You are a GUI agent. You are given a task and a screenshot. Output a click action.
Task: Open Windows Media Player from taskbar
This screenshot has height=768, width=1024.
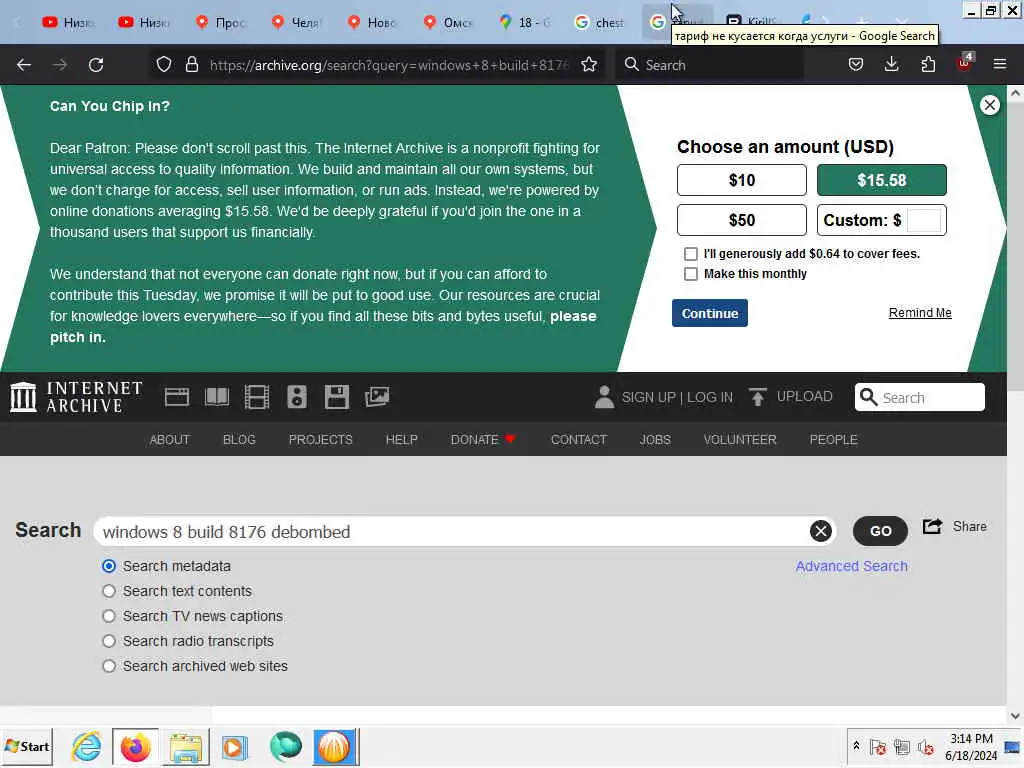point(234,746)
